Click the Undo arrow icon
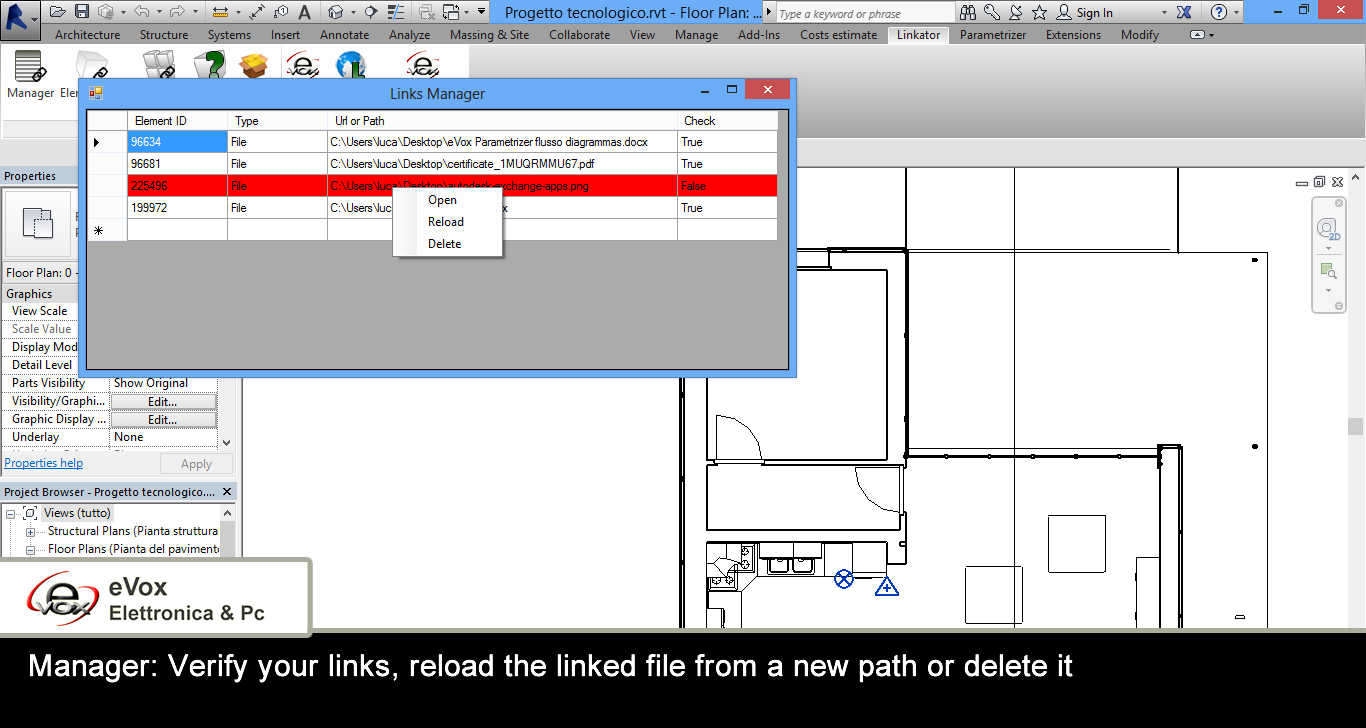This screenshot has height=728, width=1366. click(141, 12)
